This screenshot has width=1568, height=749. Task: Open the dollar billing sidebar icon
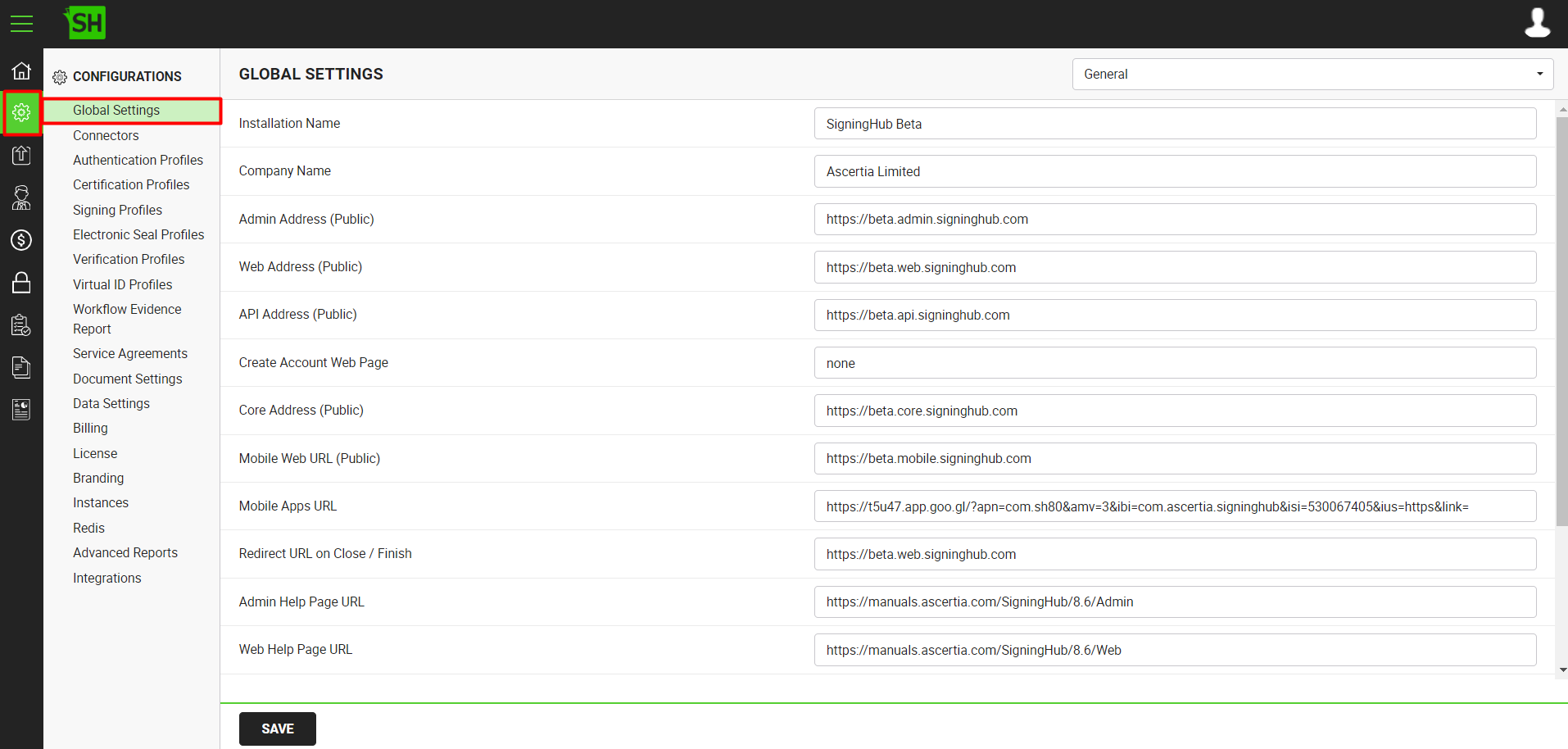tap(21, 240)
